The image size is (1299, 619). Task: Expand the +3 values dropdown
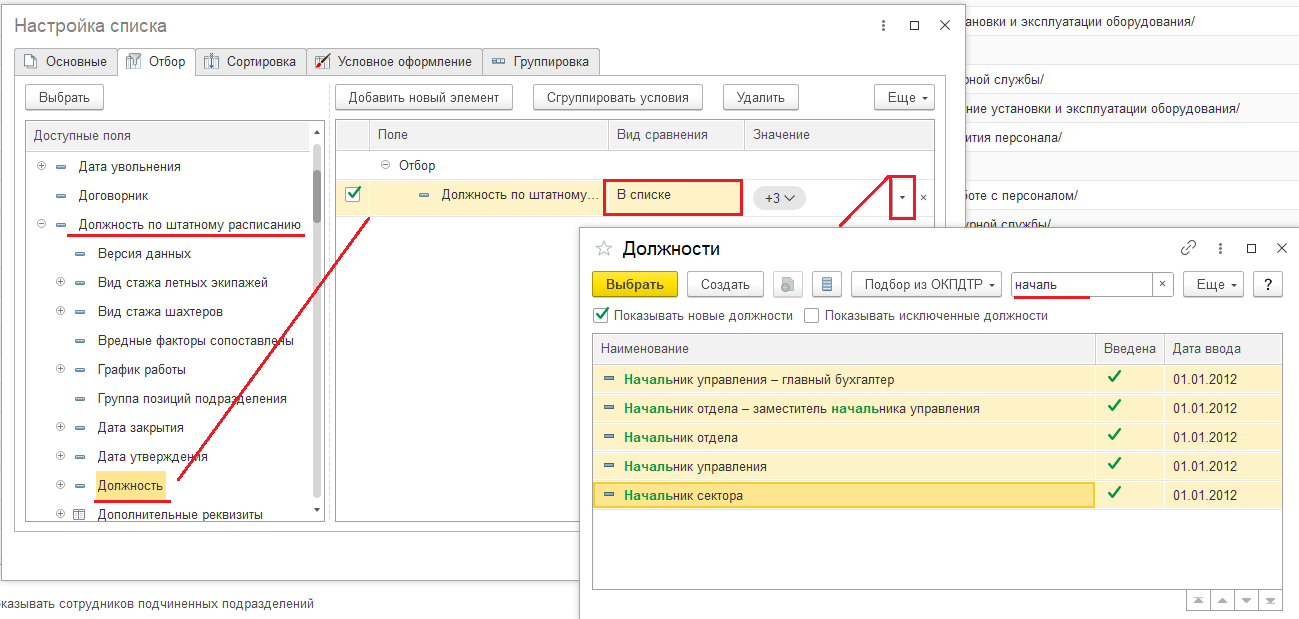[779, 198]
